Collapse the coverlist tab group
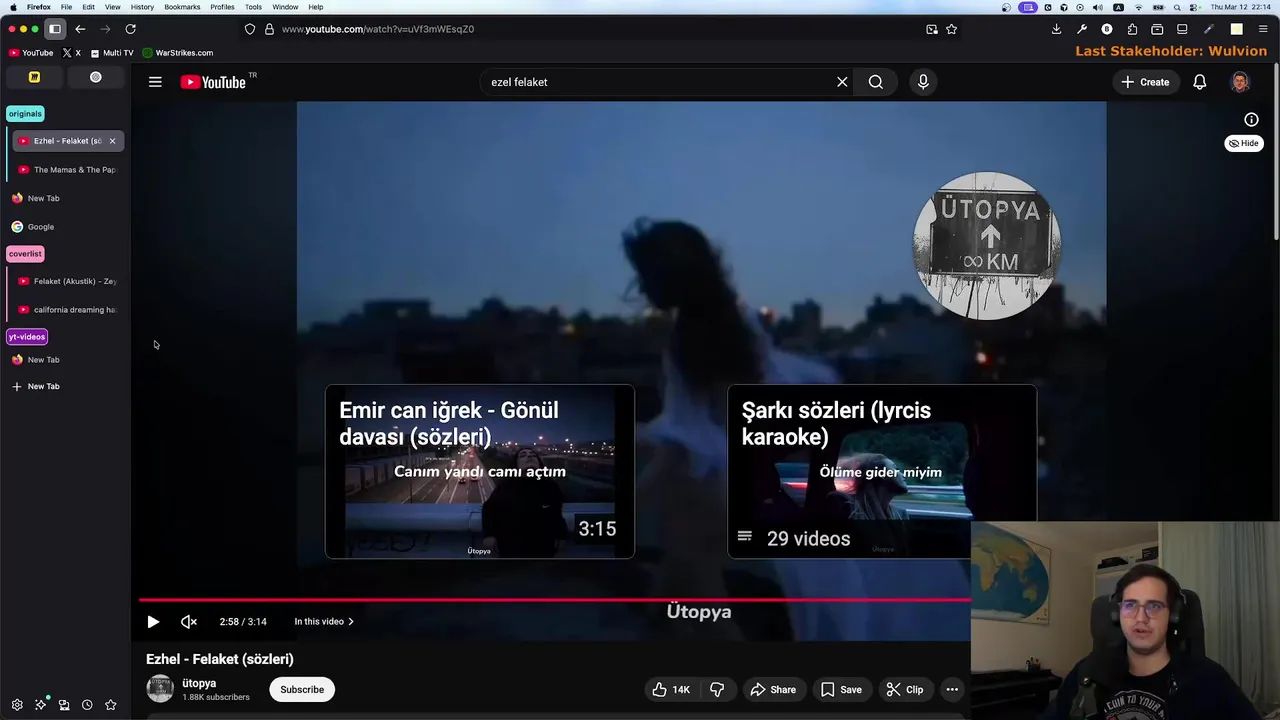This screenshot has height=720, width=1280. (x=25, y=253)
